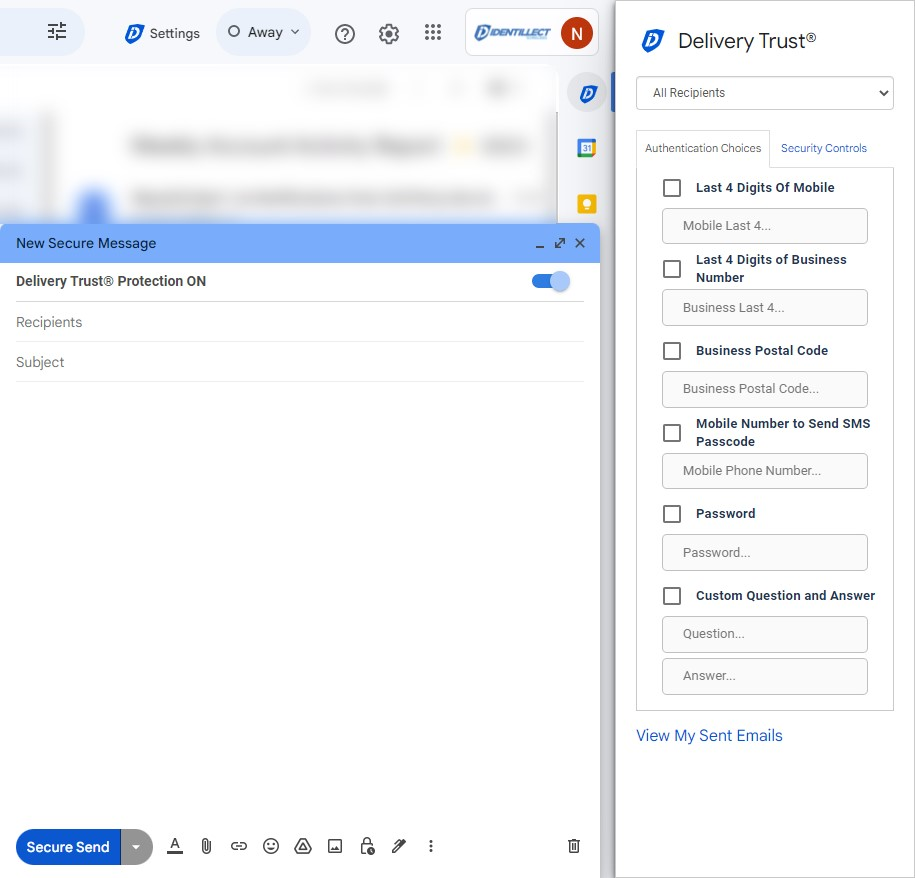Open account avatar N
This screenshot has height=878, width=915.
(577, 33)
